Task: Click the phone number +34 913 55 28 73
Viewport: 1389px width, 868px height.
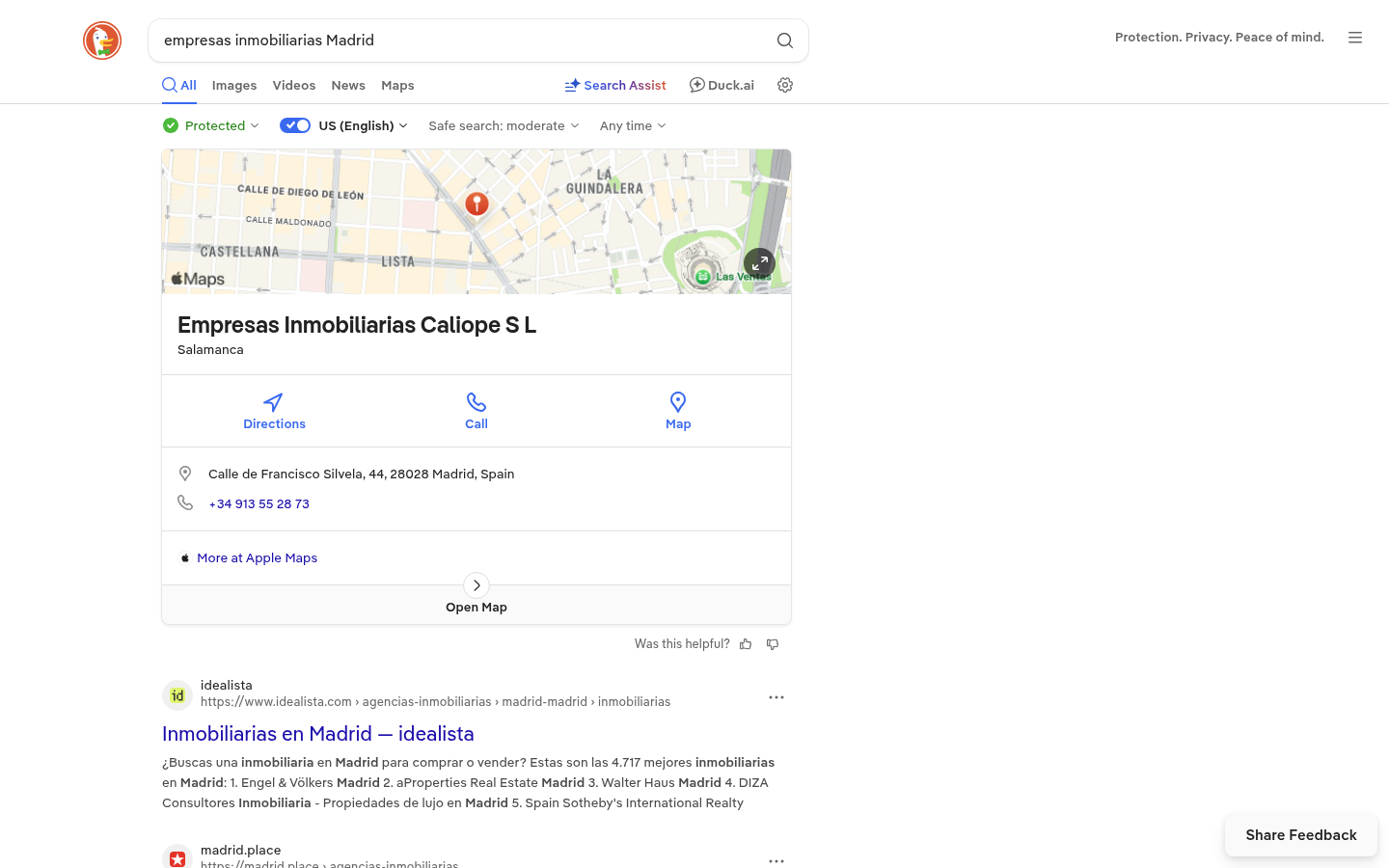Action: tap(259, 503)
